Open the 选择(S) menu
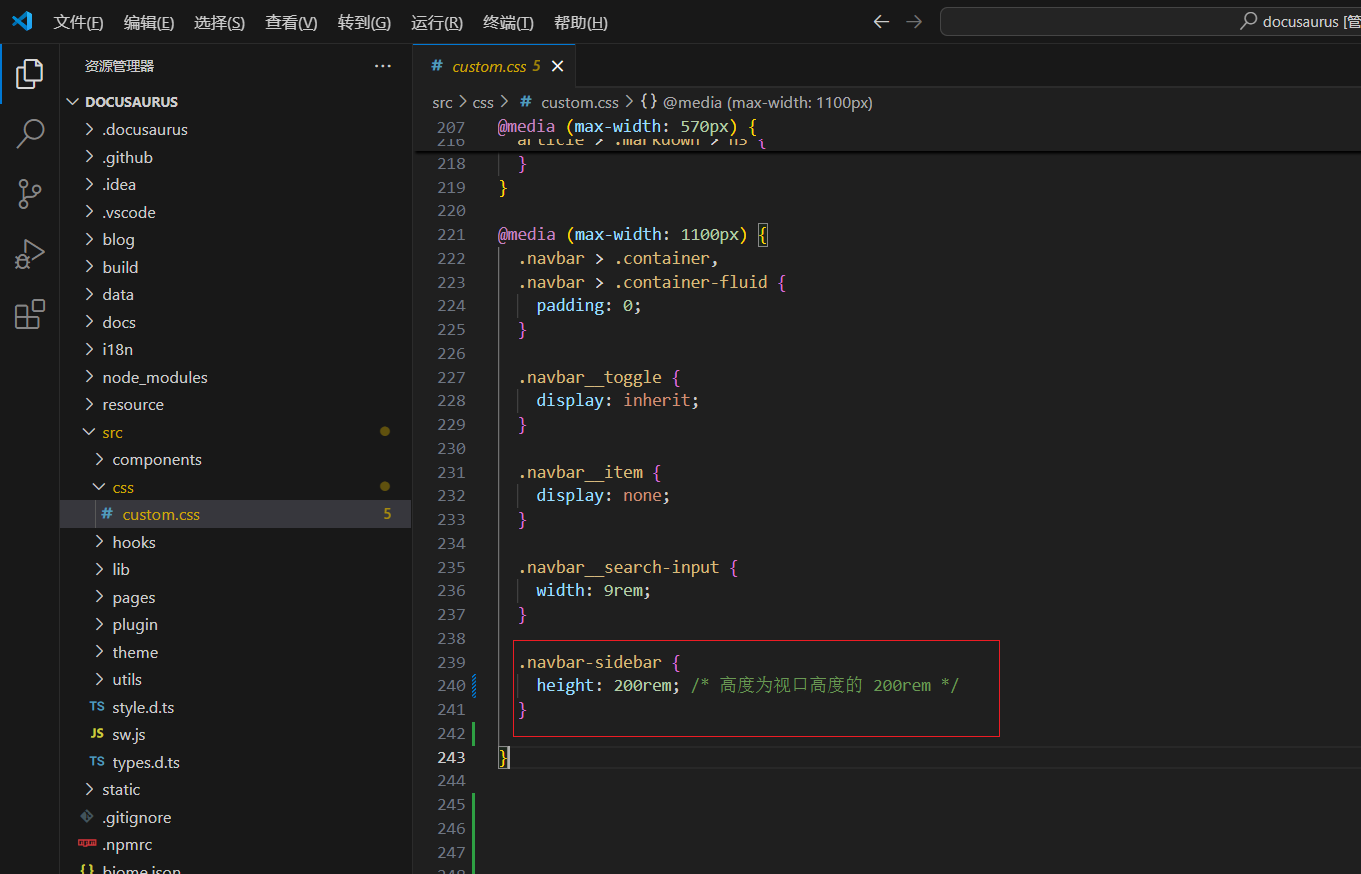Image resolution: width=1361 pixels, height=874 pixels. click(220, 22)
